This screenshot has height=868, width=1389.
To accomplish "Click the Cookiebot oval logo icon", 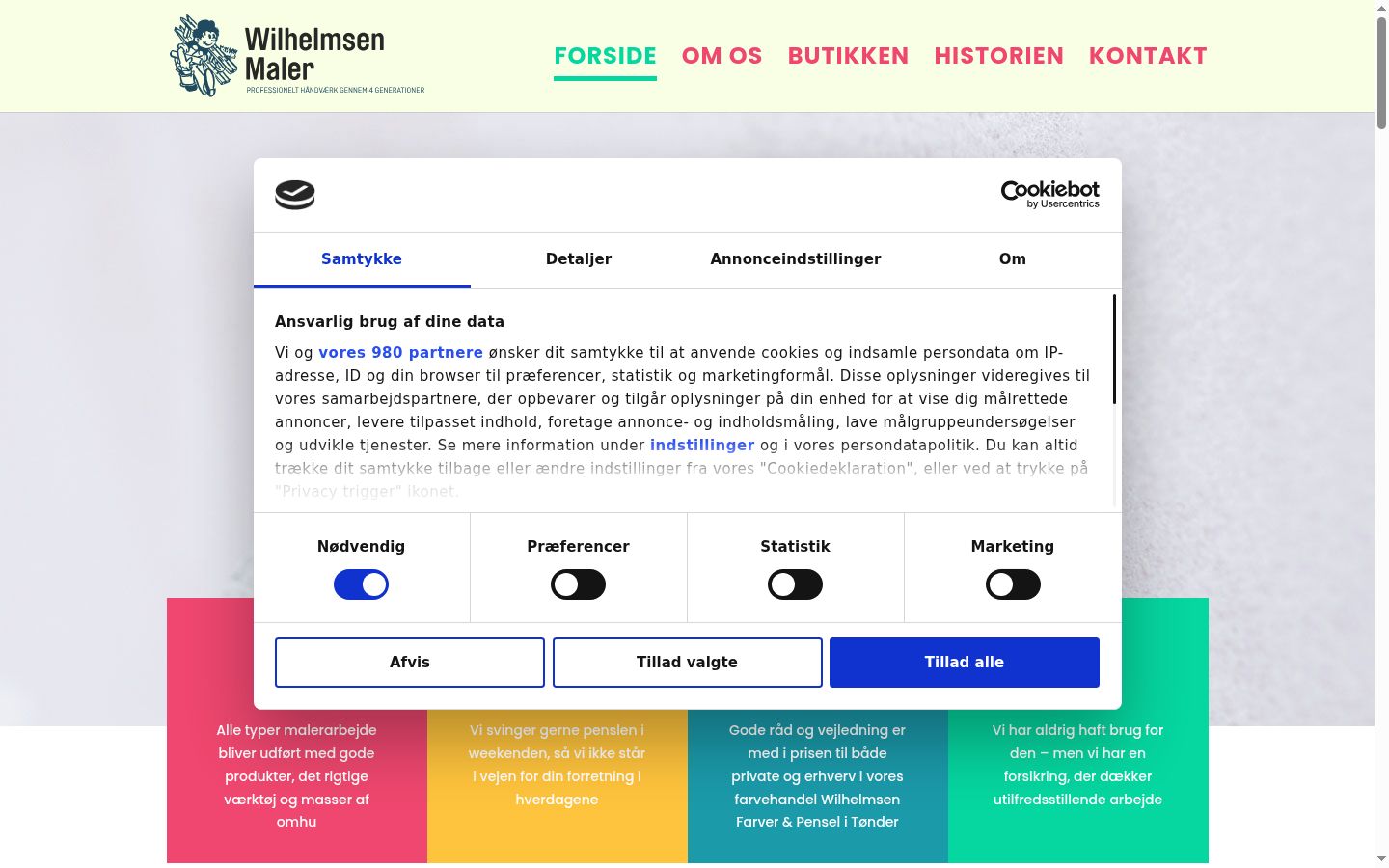I will pos(295,195).
